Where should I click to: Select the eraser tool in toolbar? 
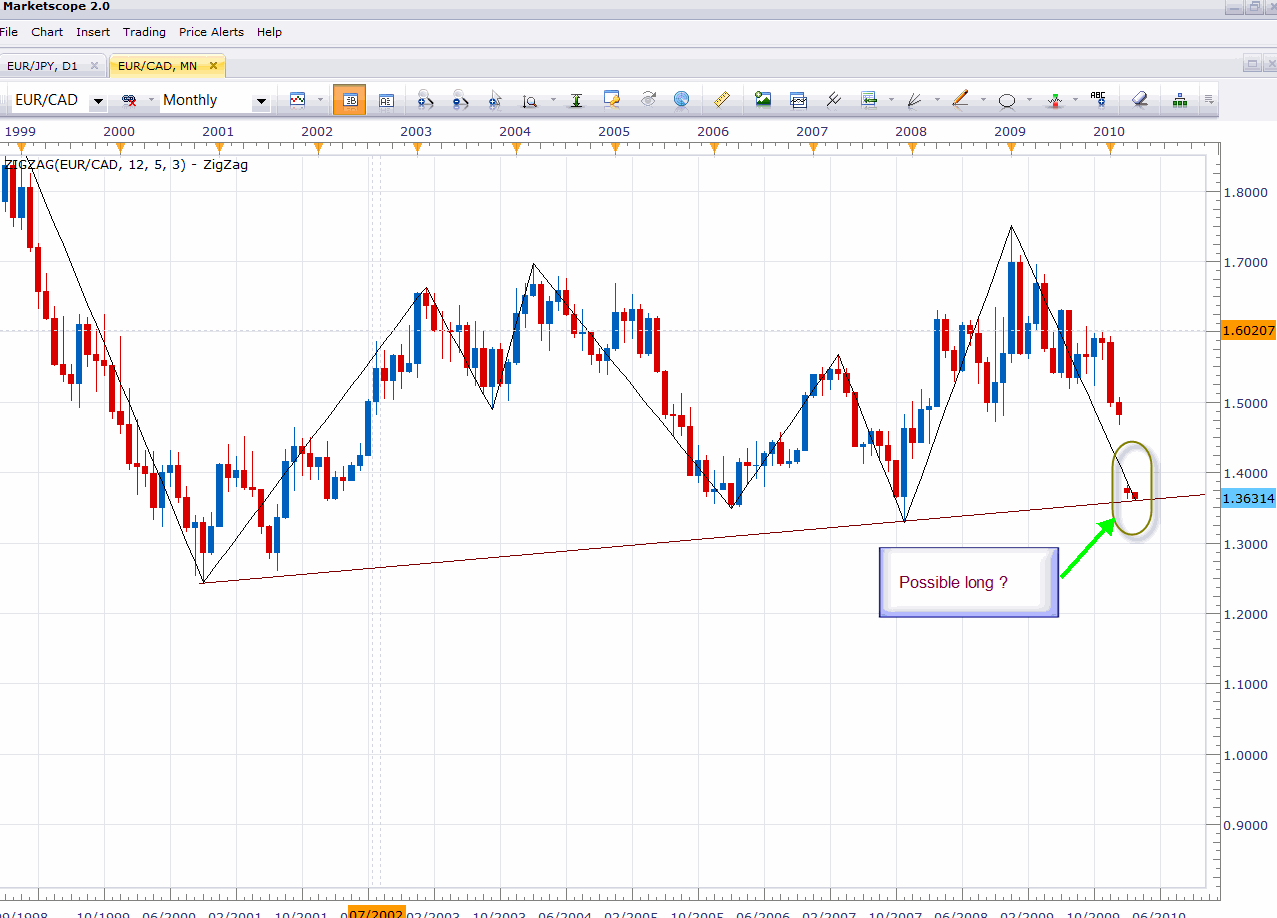point(1139,100)
